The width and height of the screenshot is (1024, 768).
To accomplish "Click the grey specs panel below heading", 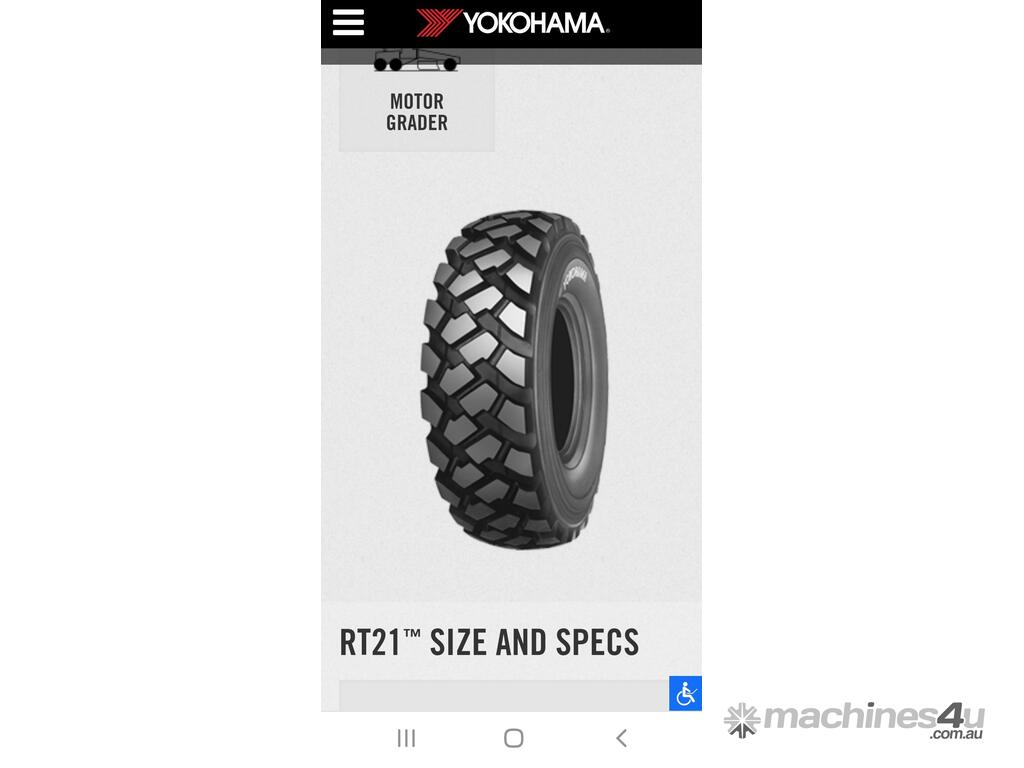I will click(x=504, y=696).
